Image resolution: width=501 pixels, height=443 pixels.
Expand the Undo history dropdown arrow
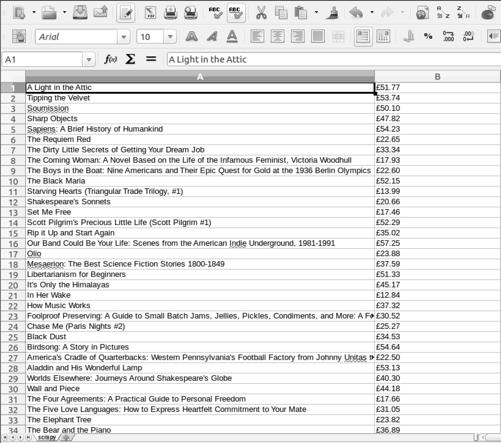pyautogui.click(x=372, y=13)
